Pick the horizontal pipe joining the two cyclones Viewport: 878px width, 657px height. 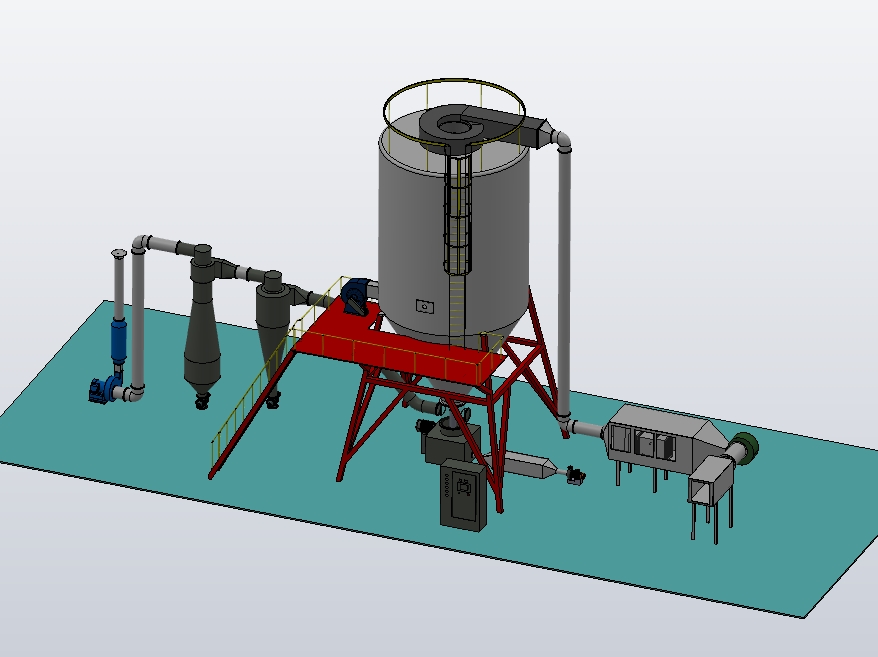click(242, 272)
